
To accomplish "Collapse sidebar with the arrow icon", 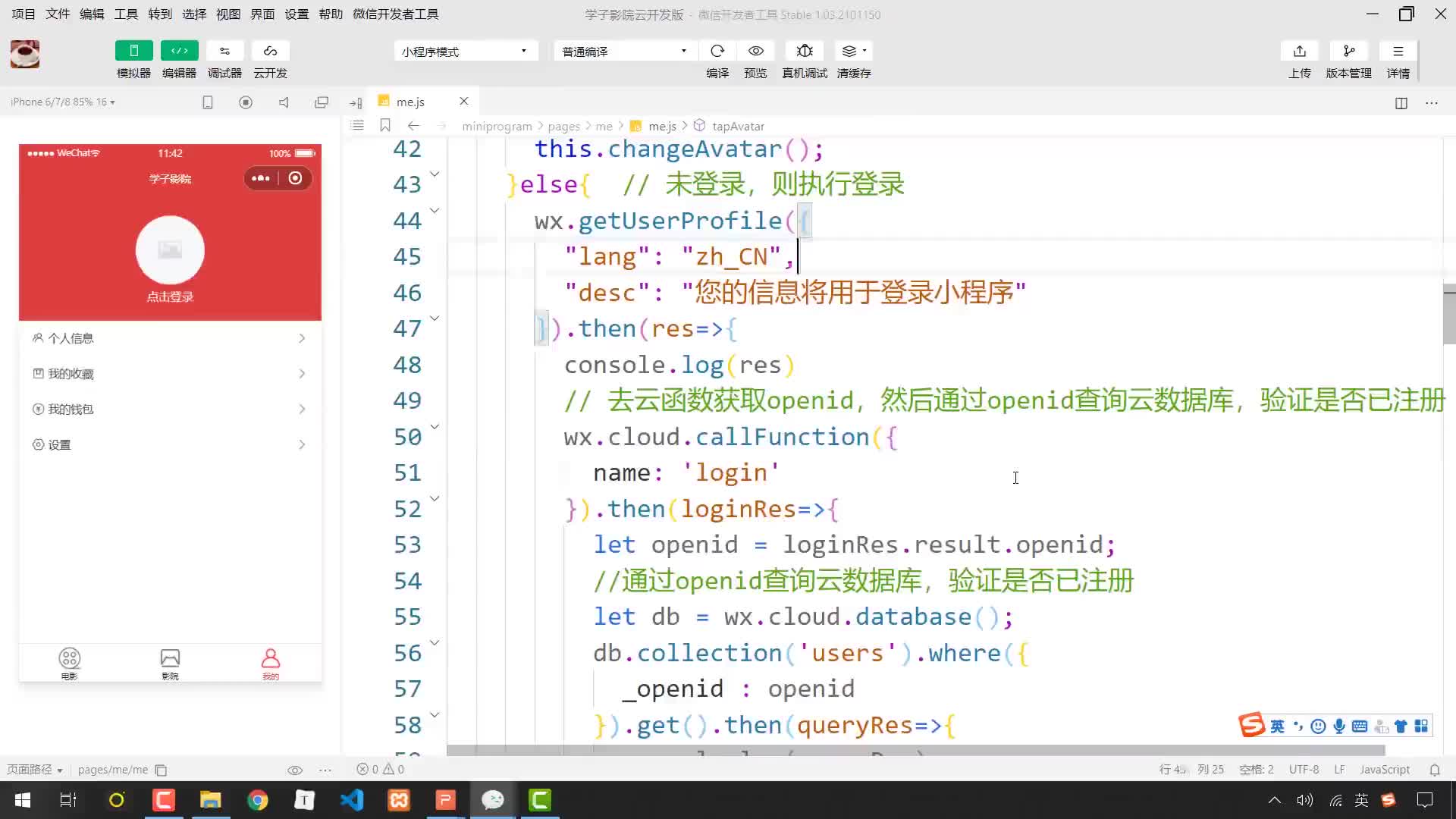I will [x=356, y=102].
